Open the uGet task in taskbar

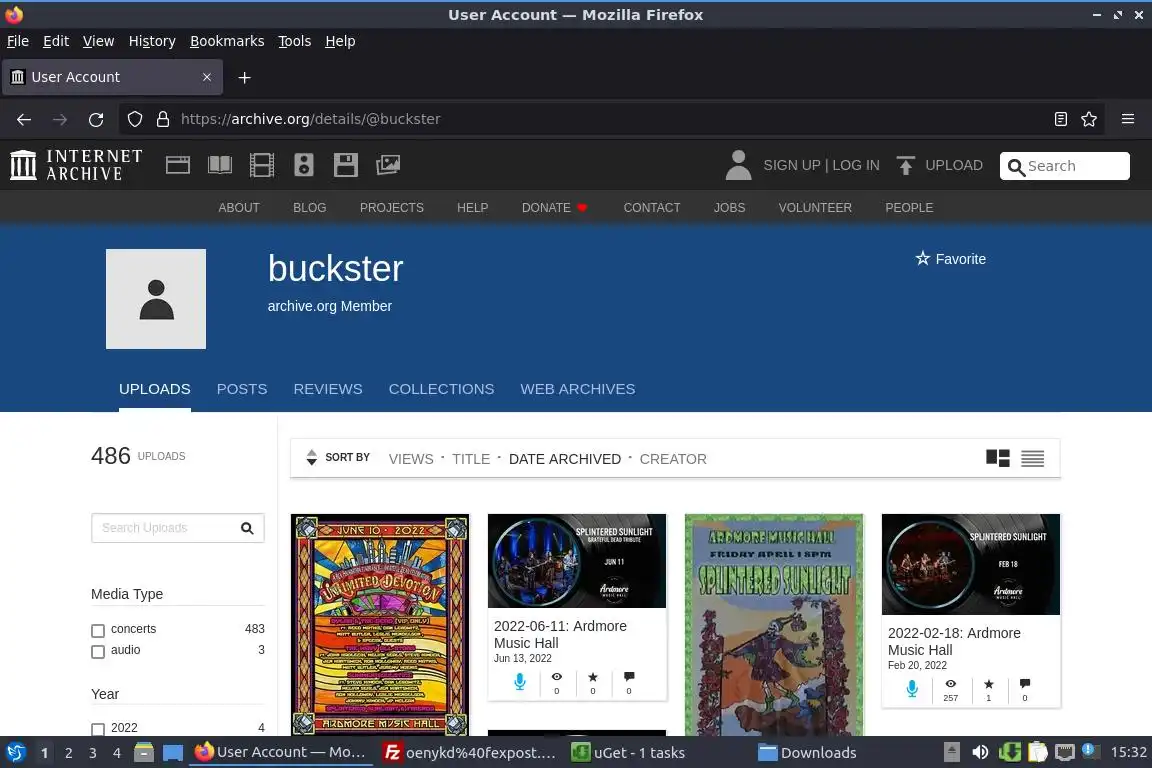point(628,753)
